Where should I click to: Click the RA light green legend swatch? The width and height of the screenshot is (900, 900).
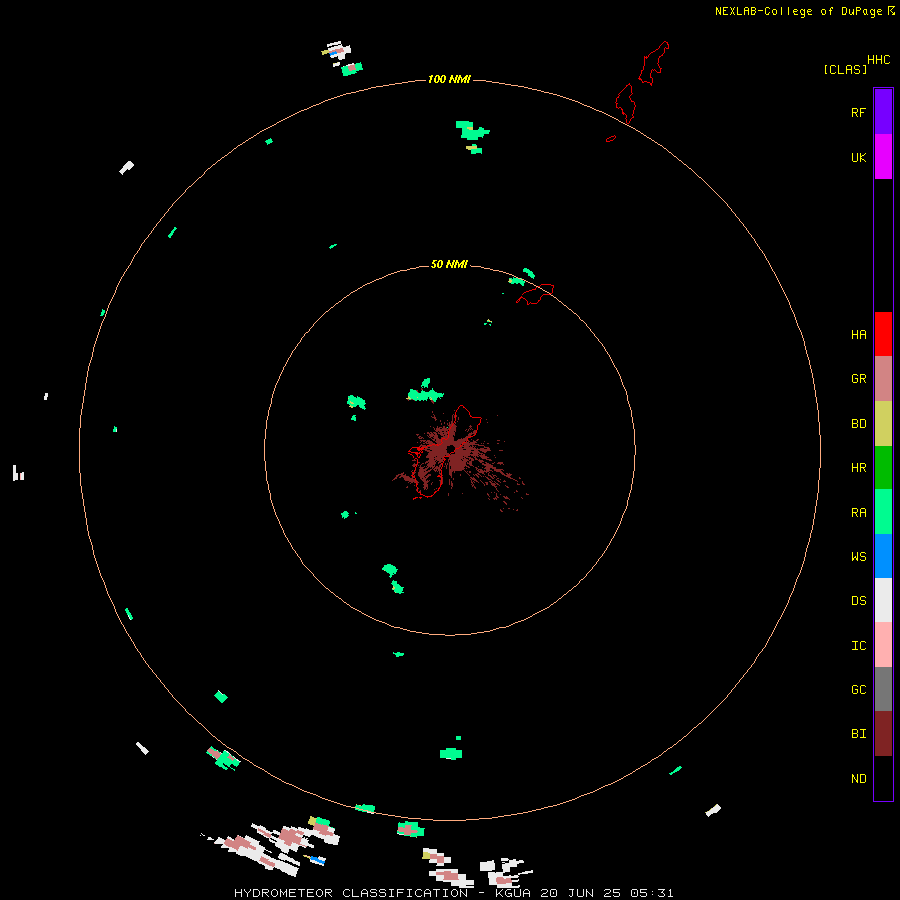(883, 512)
